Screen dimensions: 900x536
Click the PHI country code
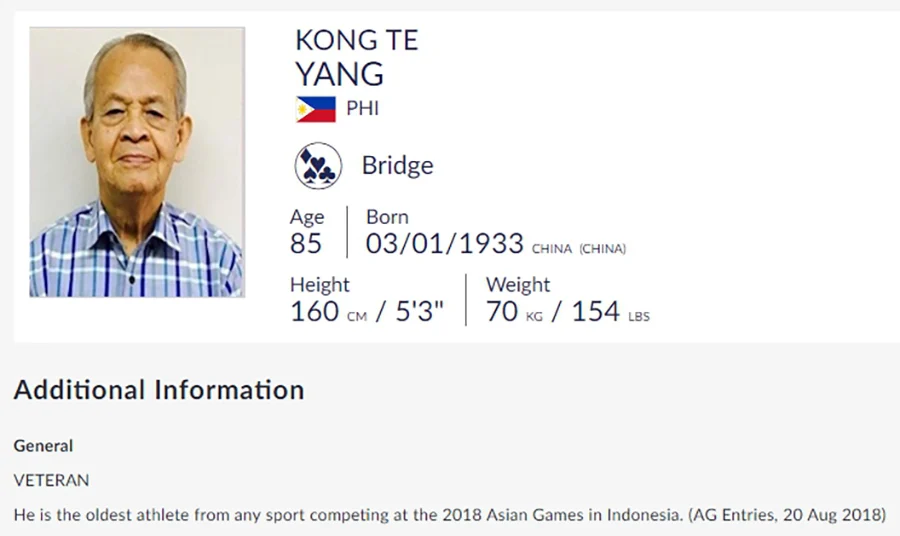[x=362, y=108]
